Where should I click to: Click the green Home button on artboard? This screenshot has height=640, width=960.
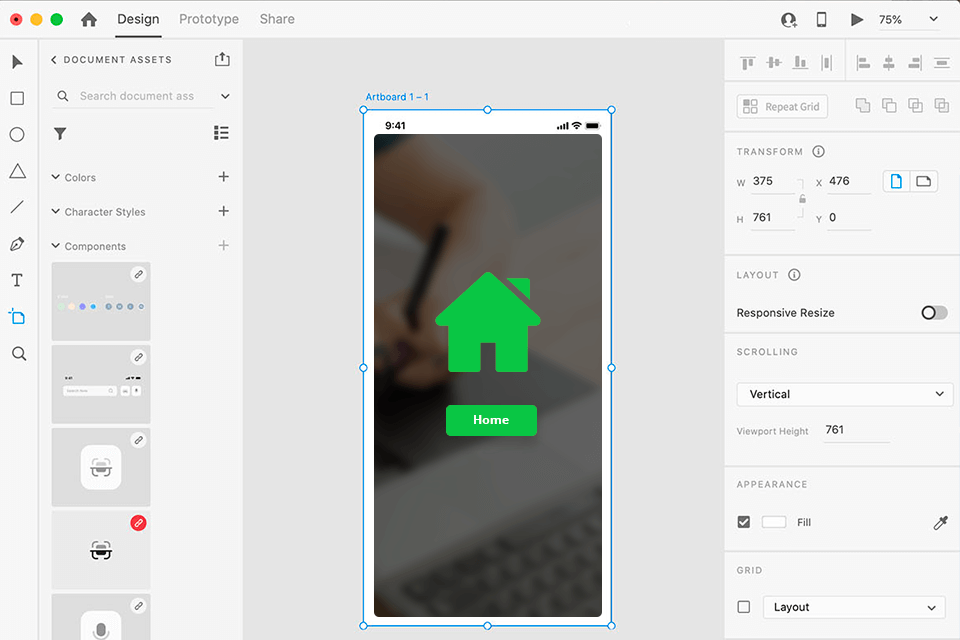pyautogui.click(x=491, y=420)
